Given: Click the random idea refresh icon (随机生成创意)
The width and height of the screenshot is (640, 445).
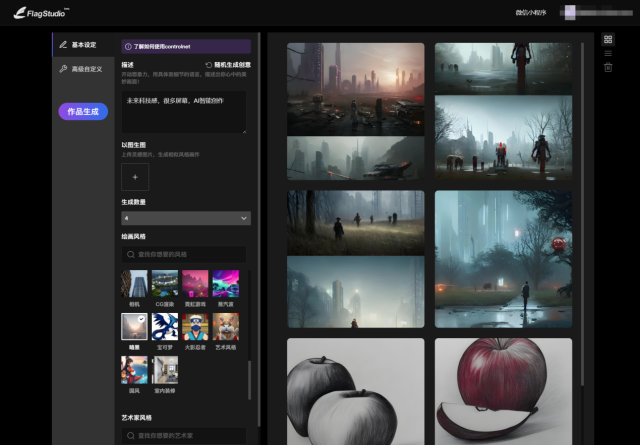Looking at the screenshot, I should [x=208, y=65].
